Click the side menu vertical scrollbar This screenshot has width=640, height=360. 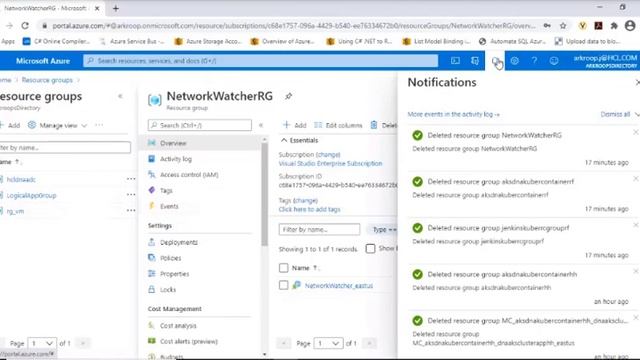pos(264,195)
